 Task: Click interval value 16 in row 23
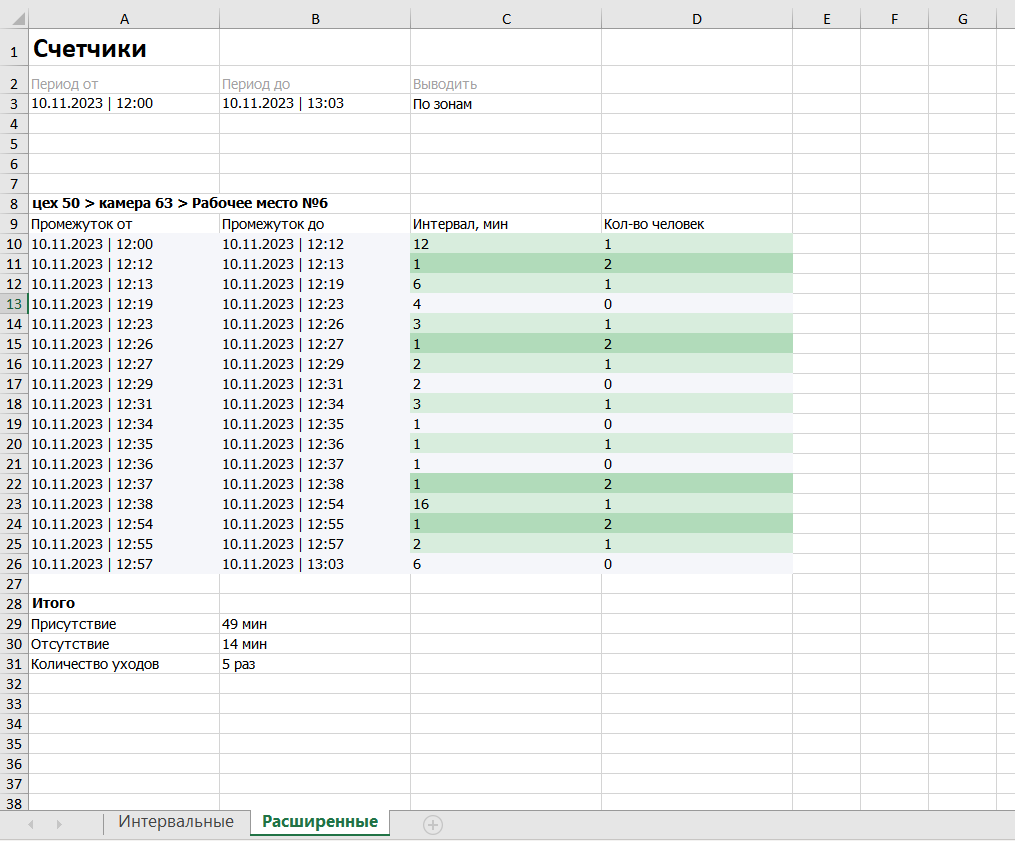(x=506, y=504)
